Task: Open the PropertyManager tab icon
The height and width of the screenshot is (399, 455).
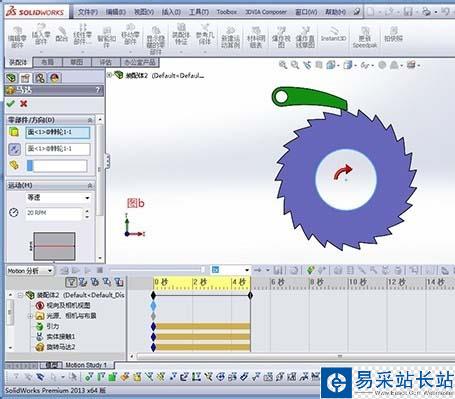Action: [26, 78]
